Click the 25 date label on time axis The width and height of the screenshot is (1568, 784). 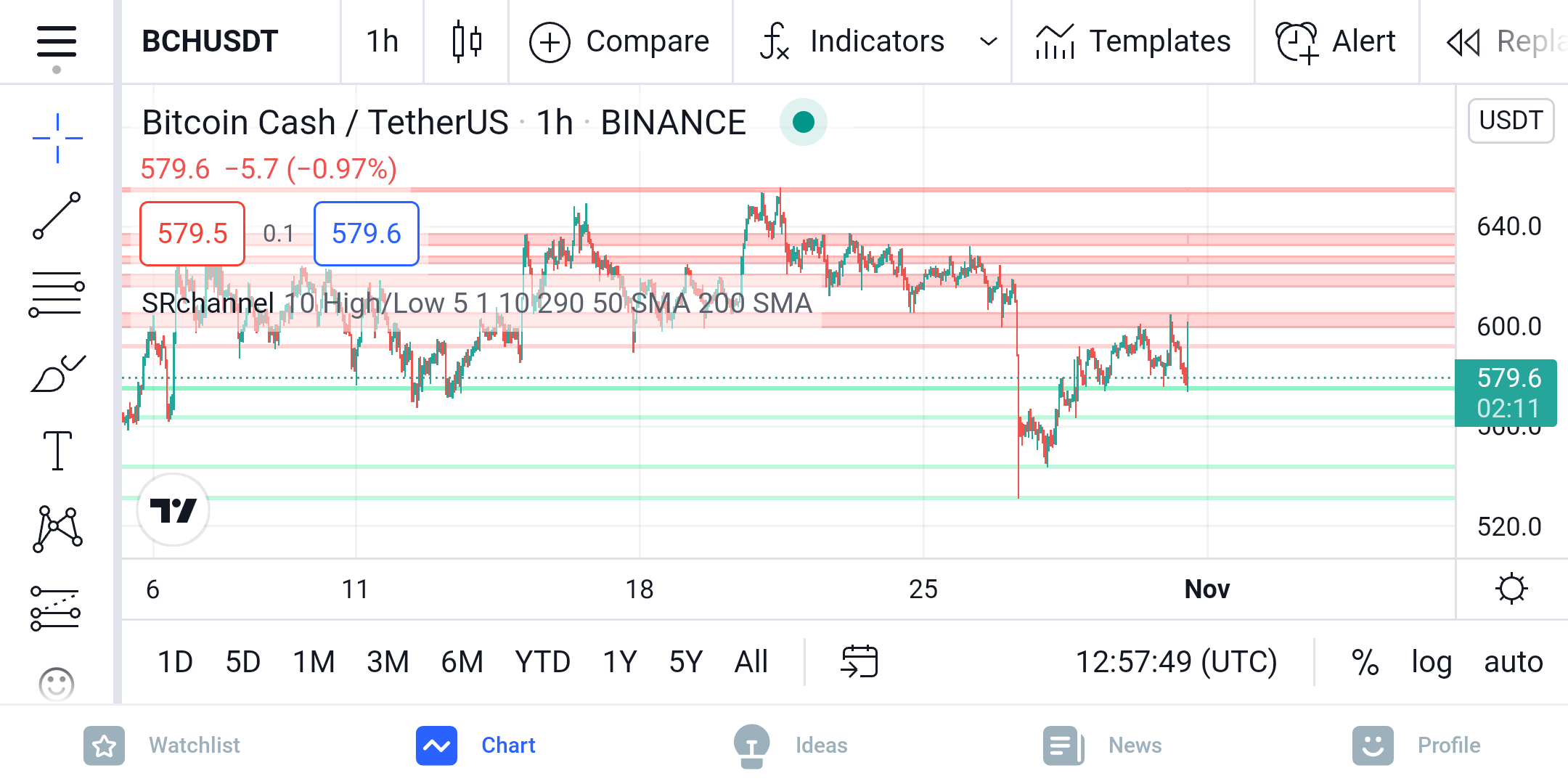tap(923, 589)
